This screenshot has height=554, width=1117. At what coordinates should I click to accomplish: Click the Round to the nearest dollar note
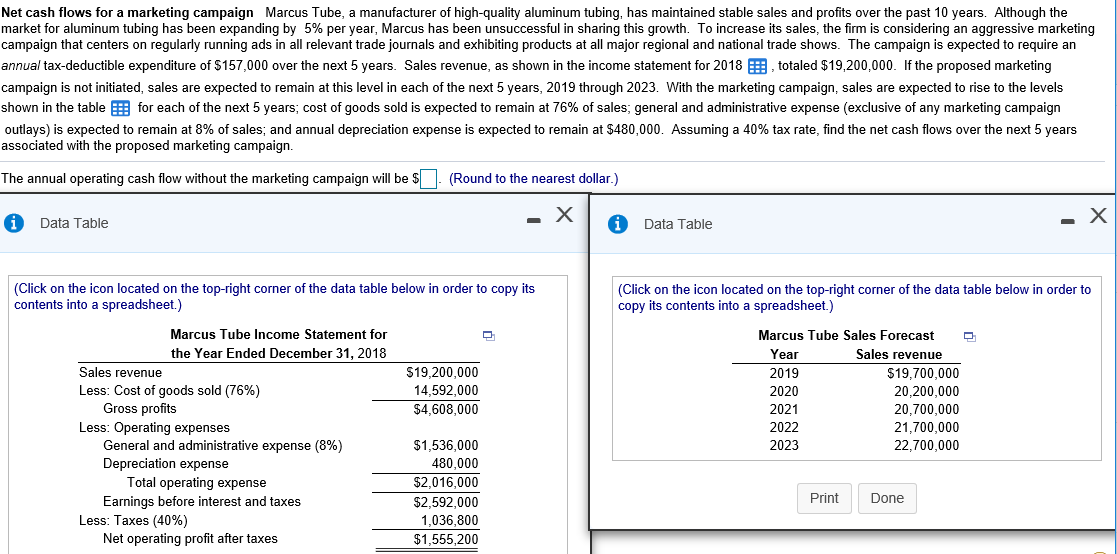tap(534, 179)
